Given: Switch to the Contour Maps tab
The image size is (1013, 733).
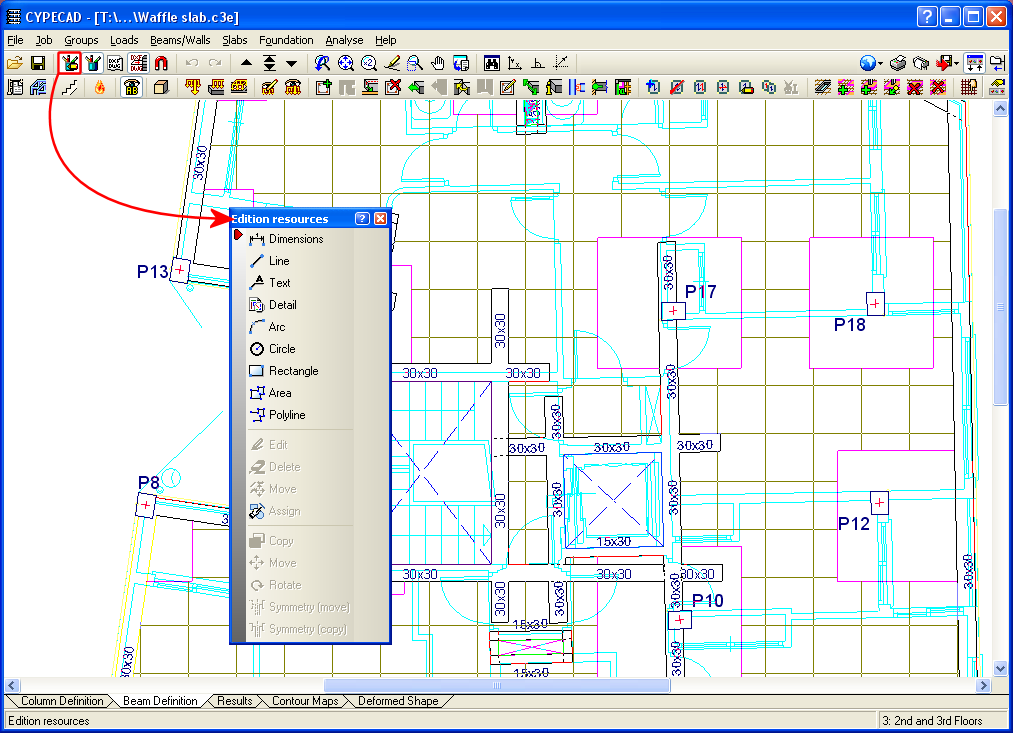Looking at the screenshot, I should click(x=304, y=701).
